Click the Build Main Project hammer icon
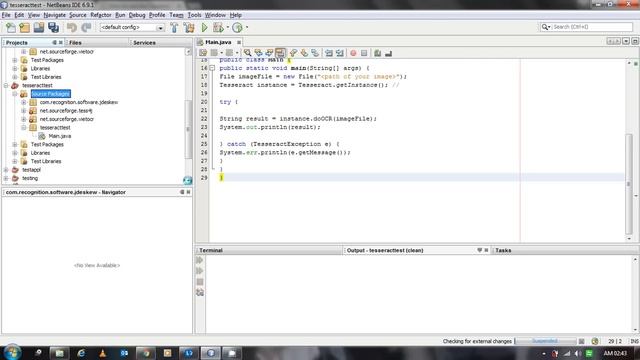The width and height of the screenshot is (640, 360). click(174, 27)
